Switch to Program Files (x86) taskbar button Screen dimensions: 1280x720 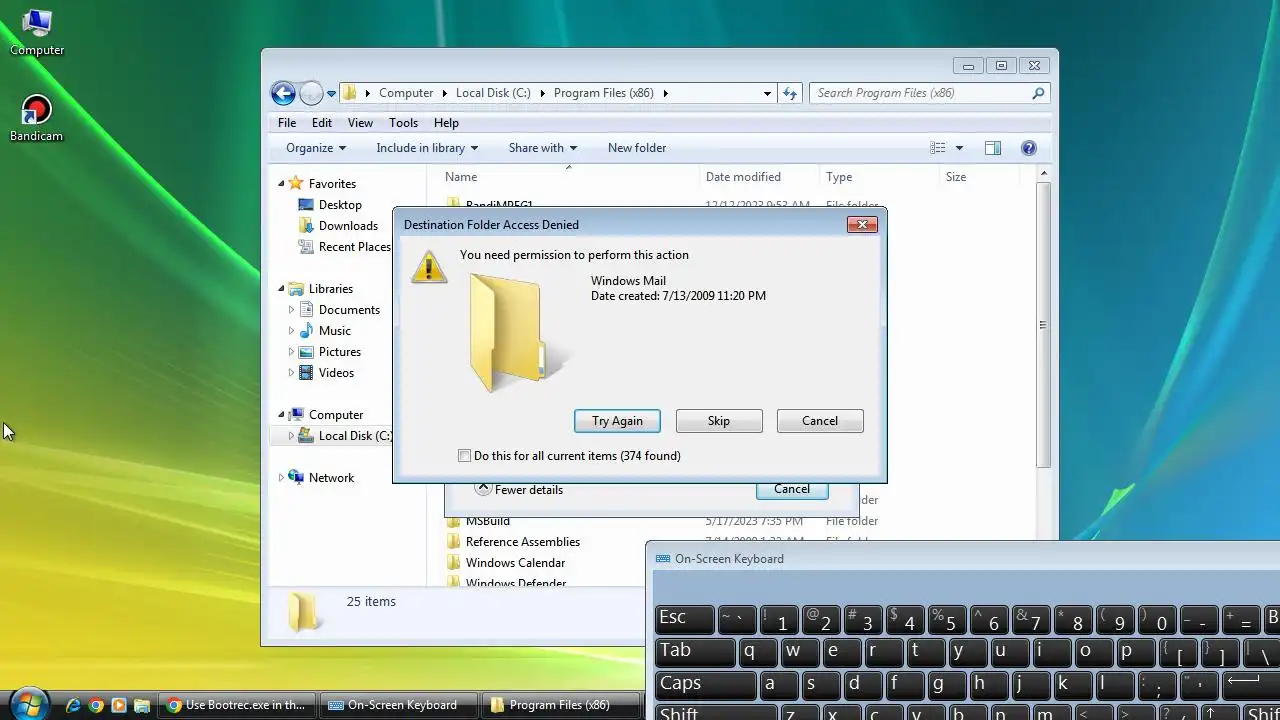tap(561, 705)
